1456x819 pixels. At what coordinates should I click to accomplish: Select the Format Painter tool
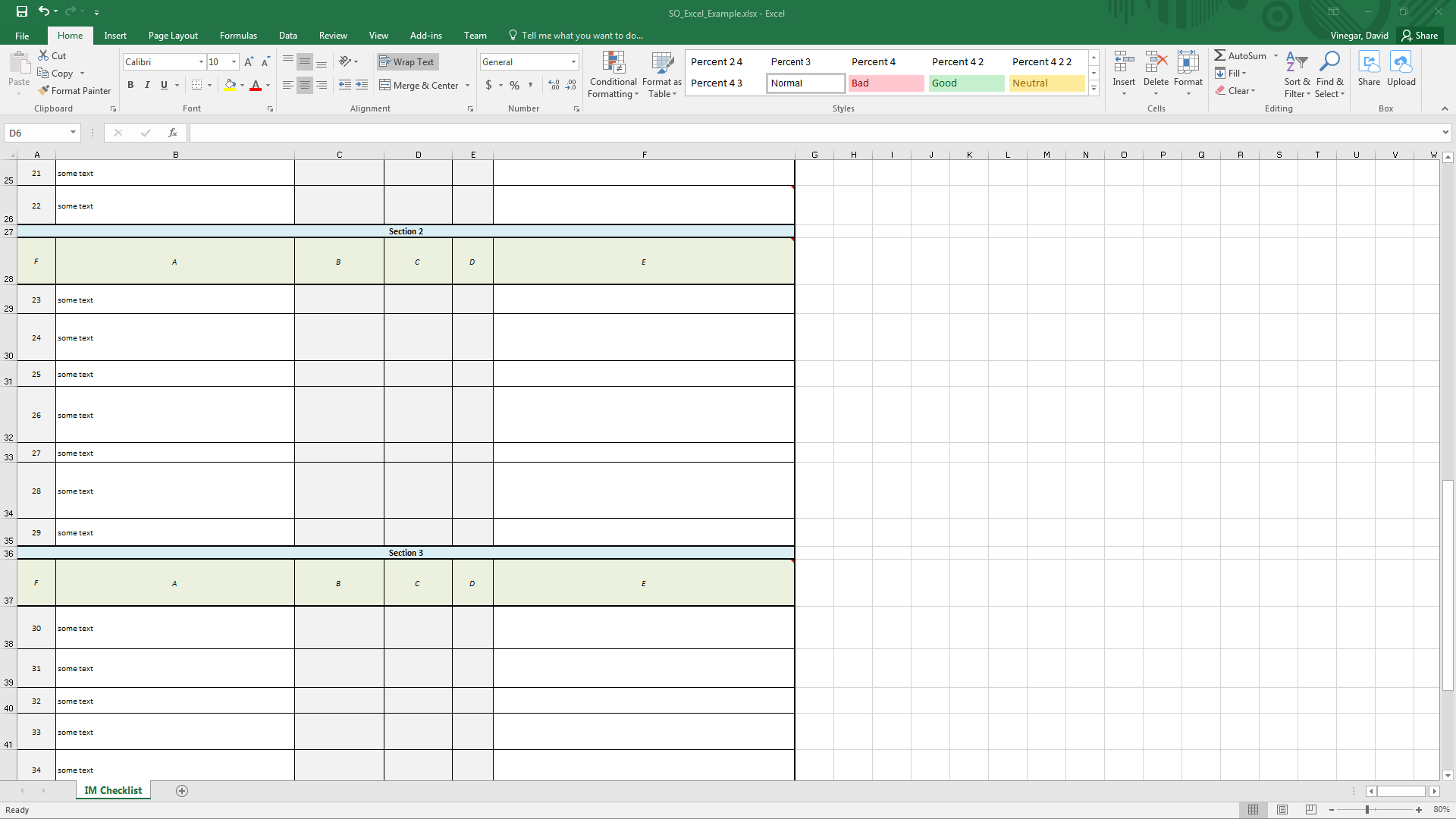click(74, 90)
